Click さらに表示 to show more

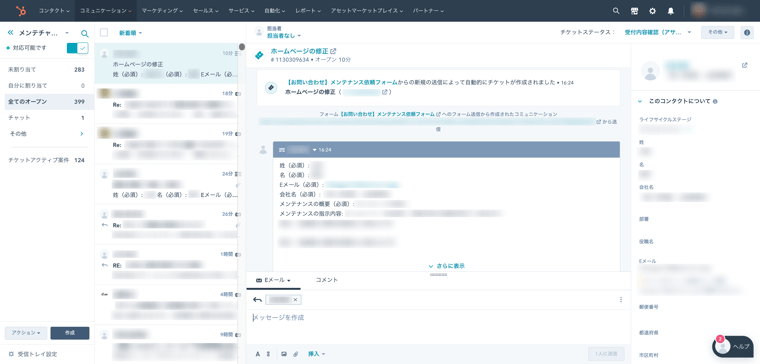(x=447, y=266)
